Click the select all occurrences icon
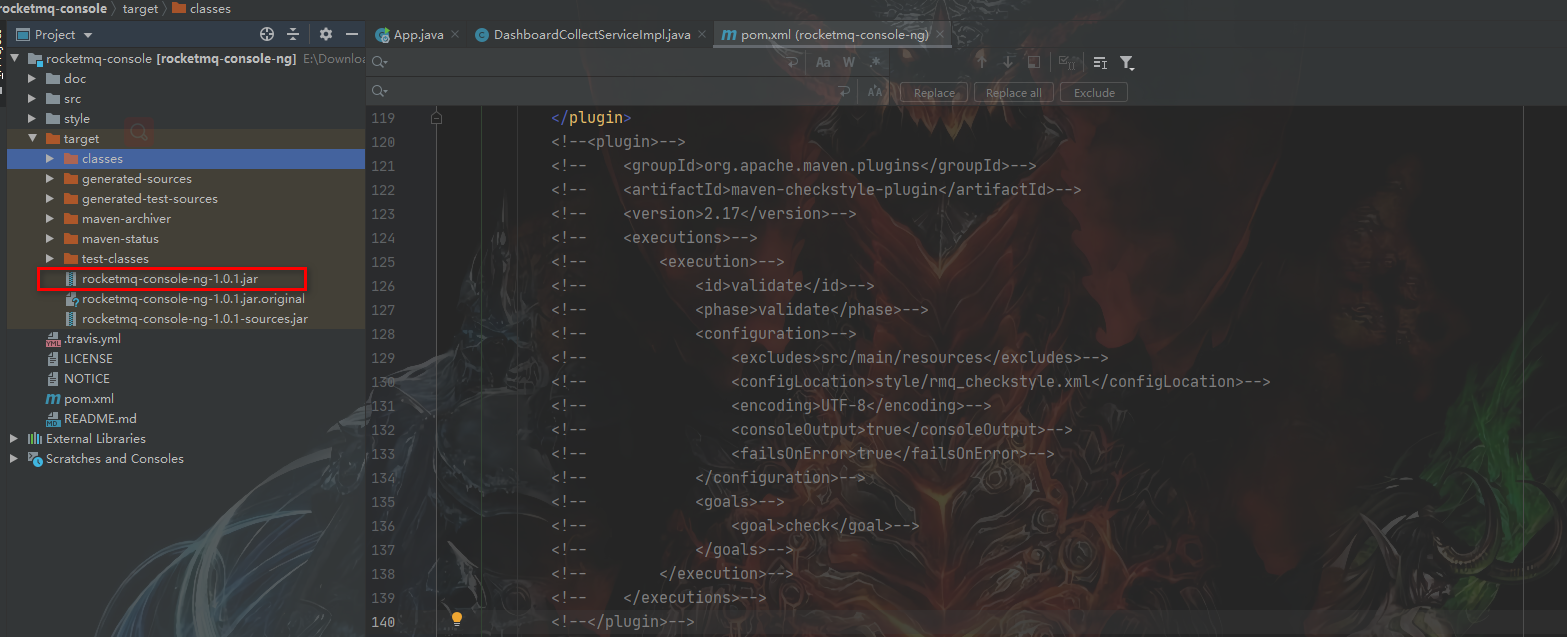The height and width of the screenshot is (637, 1567). 1067,62
